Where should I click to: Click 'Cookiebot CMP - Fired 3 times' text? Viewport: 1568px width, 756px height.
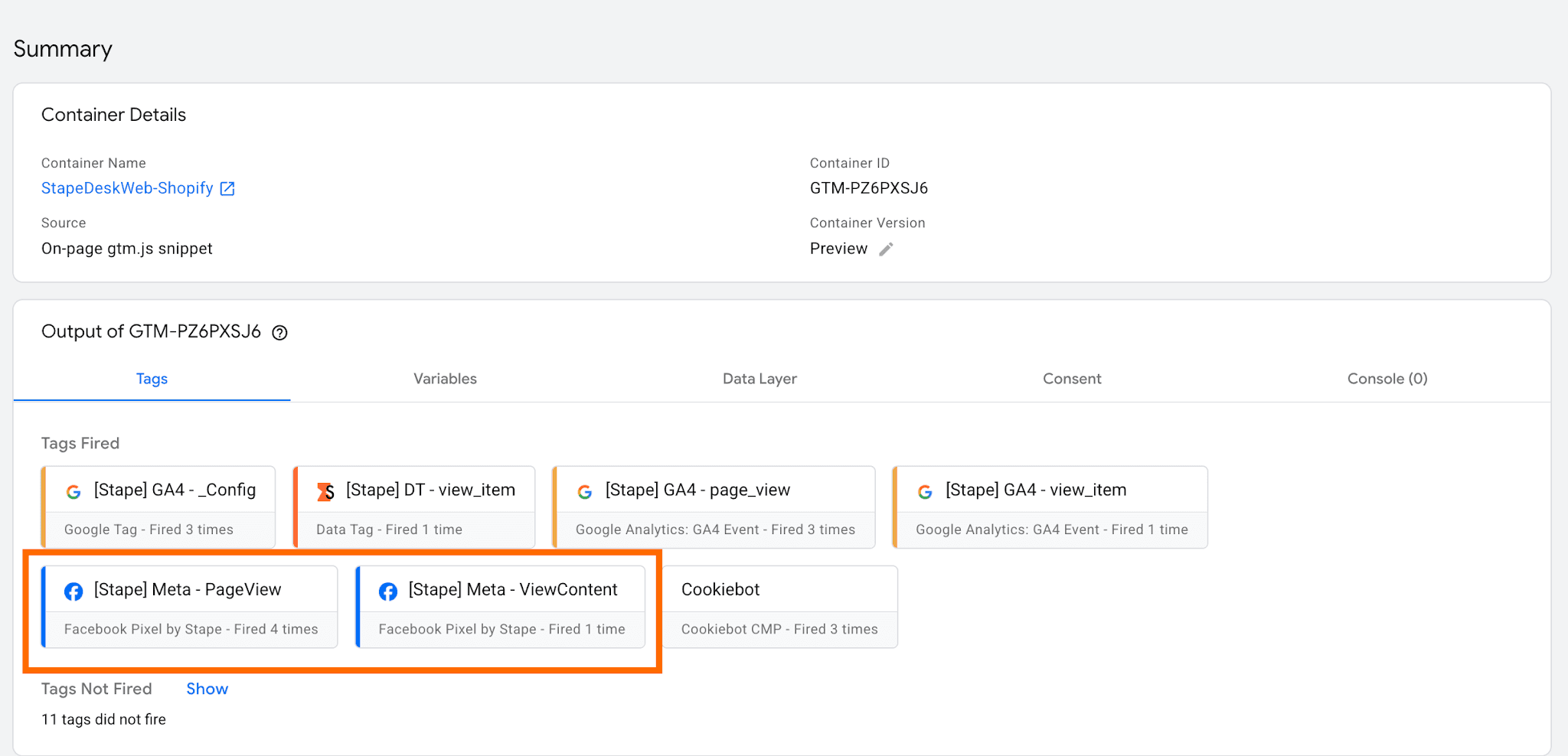pos(779,629)
